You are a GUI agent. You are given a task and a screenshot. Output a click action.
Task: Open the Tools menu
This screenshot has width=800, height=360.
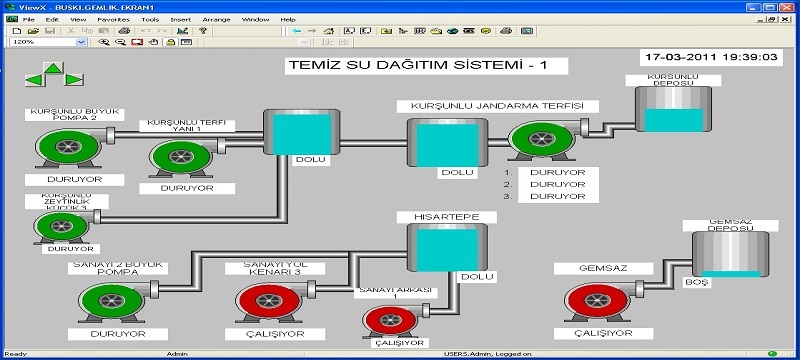click(150, 19)
